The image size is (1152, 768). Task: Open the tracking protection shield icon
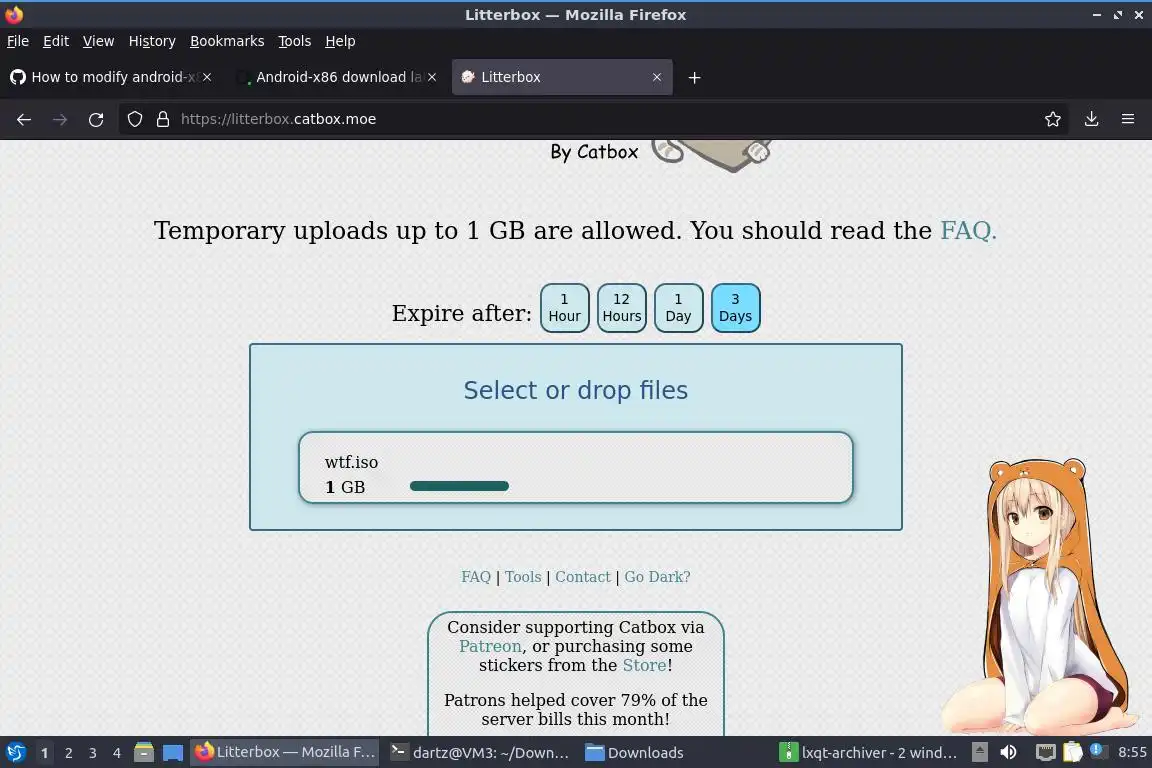[134, 119]
